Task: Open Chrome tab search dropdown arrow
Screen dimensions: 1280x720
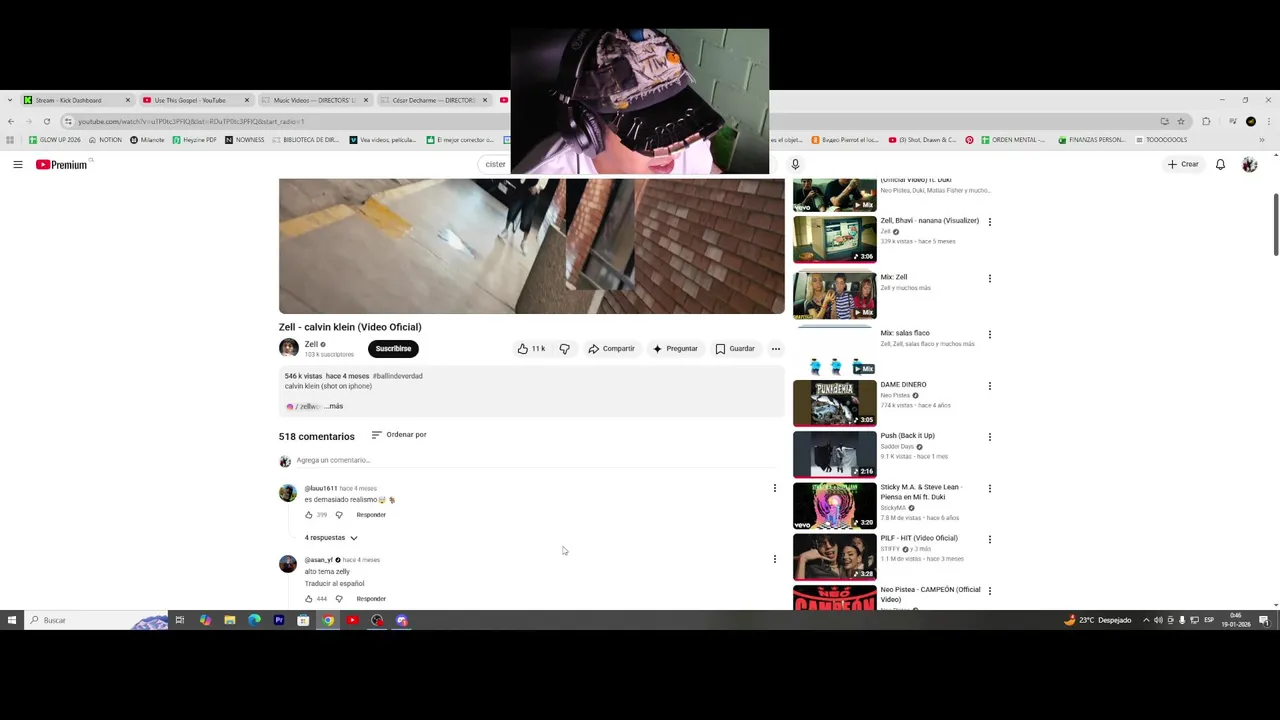Action: point(10,100)
